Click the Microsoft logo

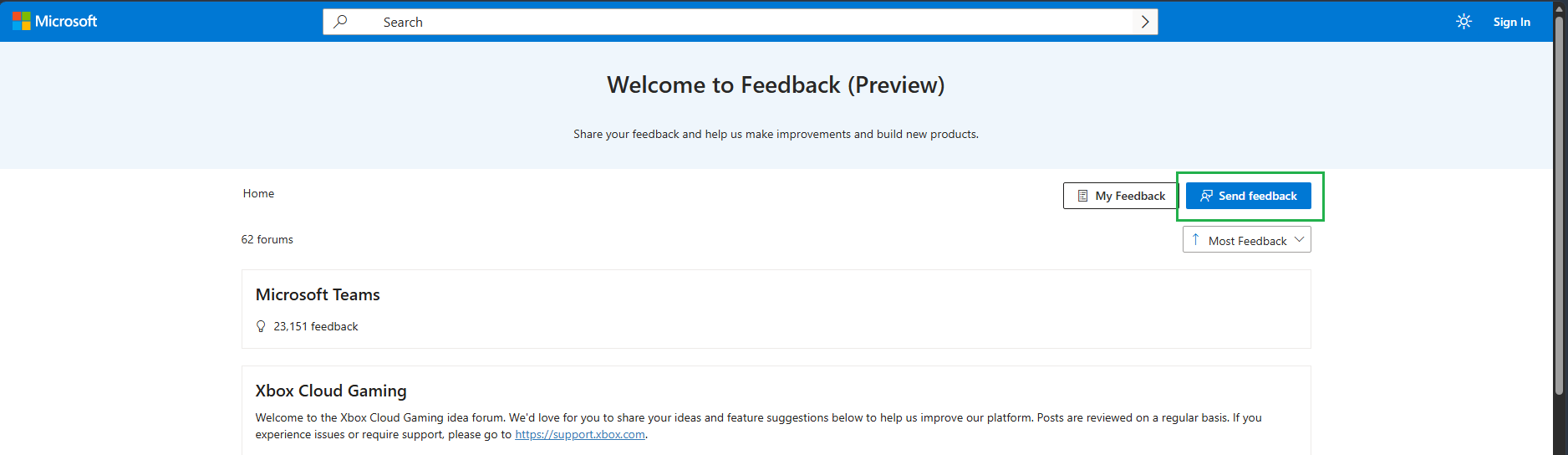click(55, 21)
